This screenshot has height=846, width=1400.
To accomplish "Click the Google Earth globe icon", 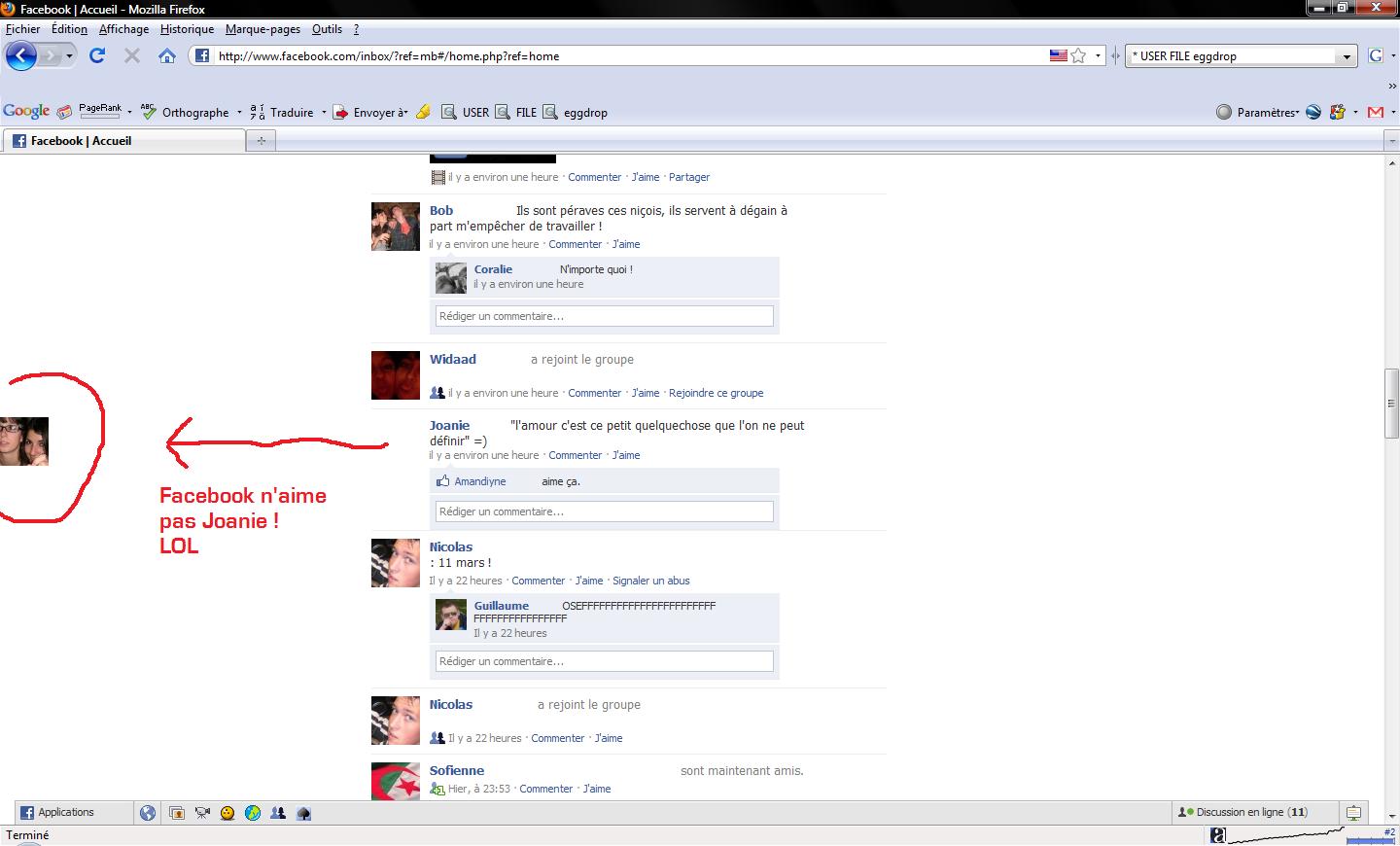I will 1313,112.
